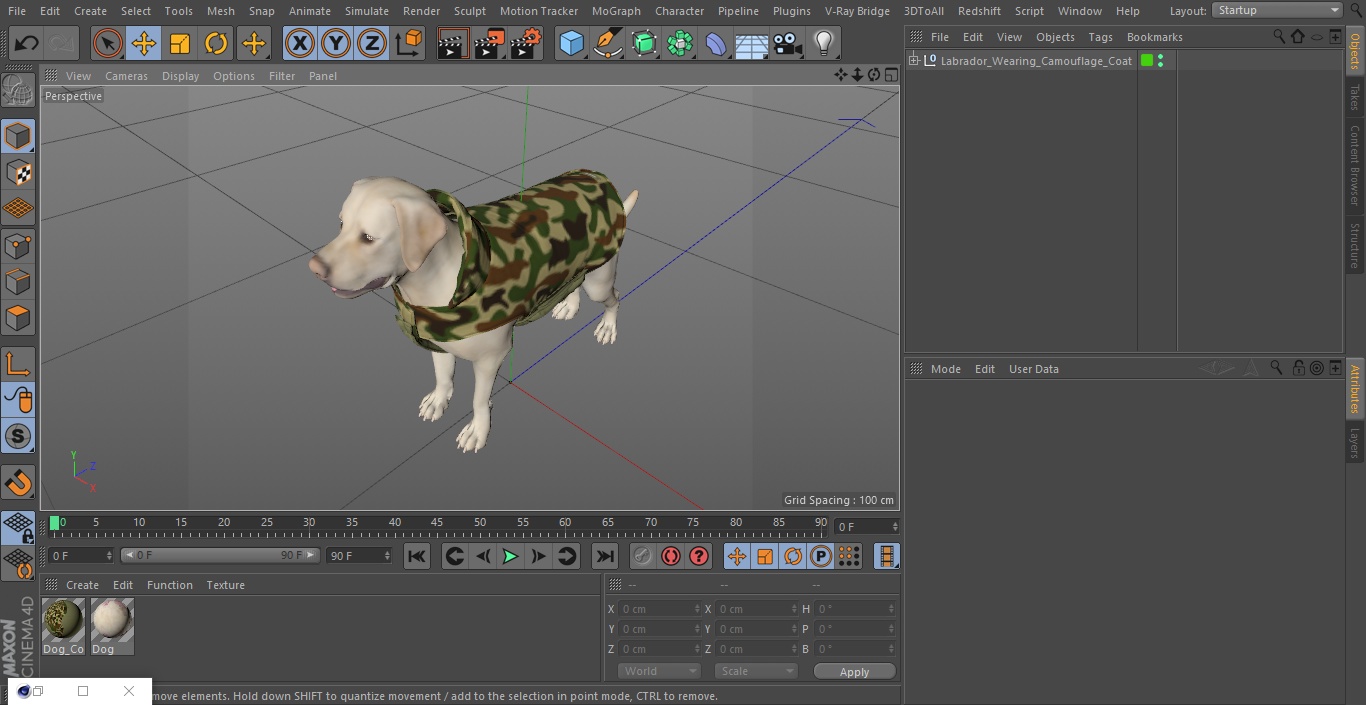Activate the Move tool

(x=144, y=43)
